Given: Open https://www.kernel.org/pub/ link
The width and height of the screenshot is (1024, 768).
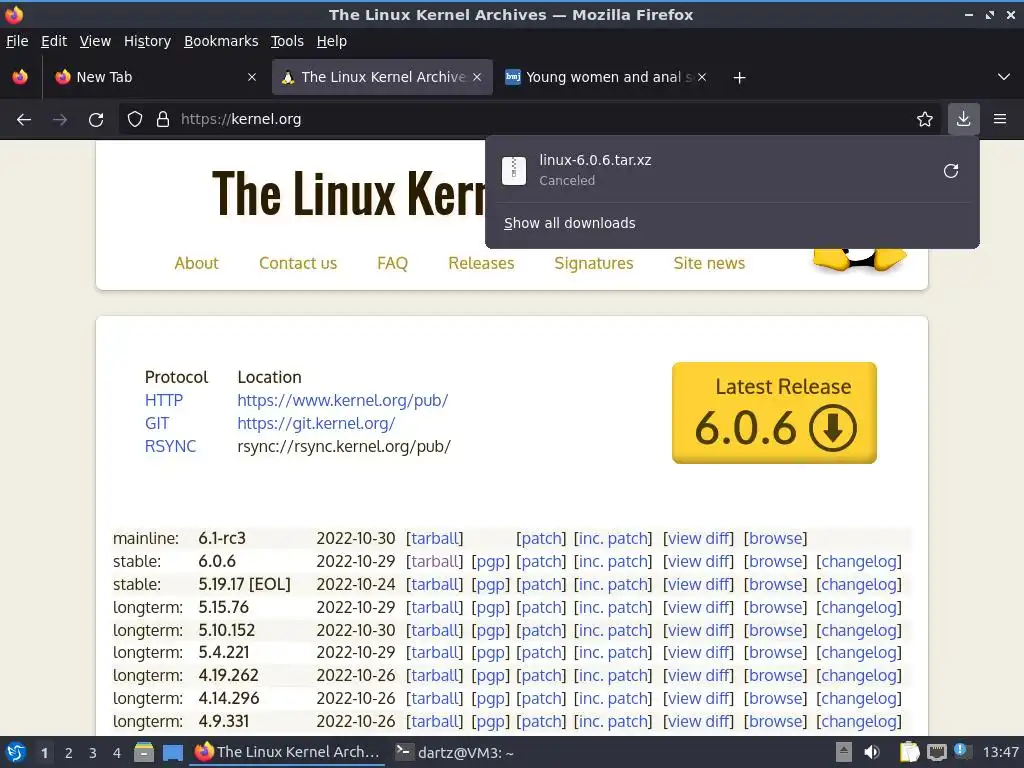Looking at the screenshot, I should pyautogui.click(x=343, y=400).
